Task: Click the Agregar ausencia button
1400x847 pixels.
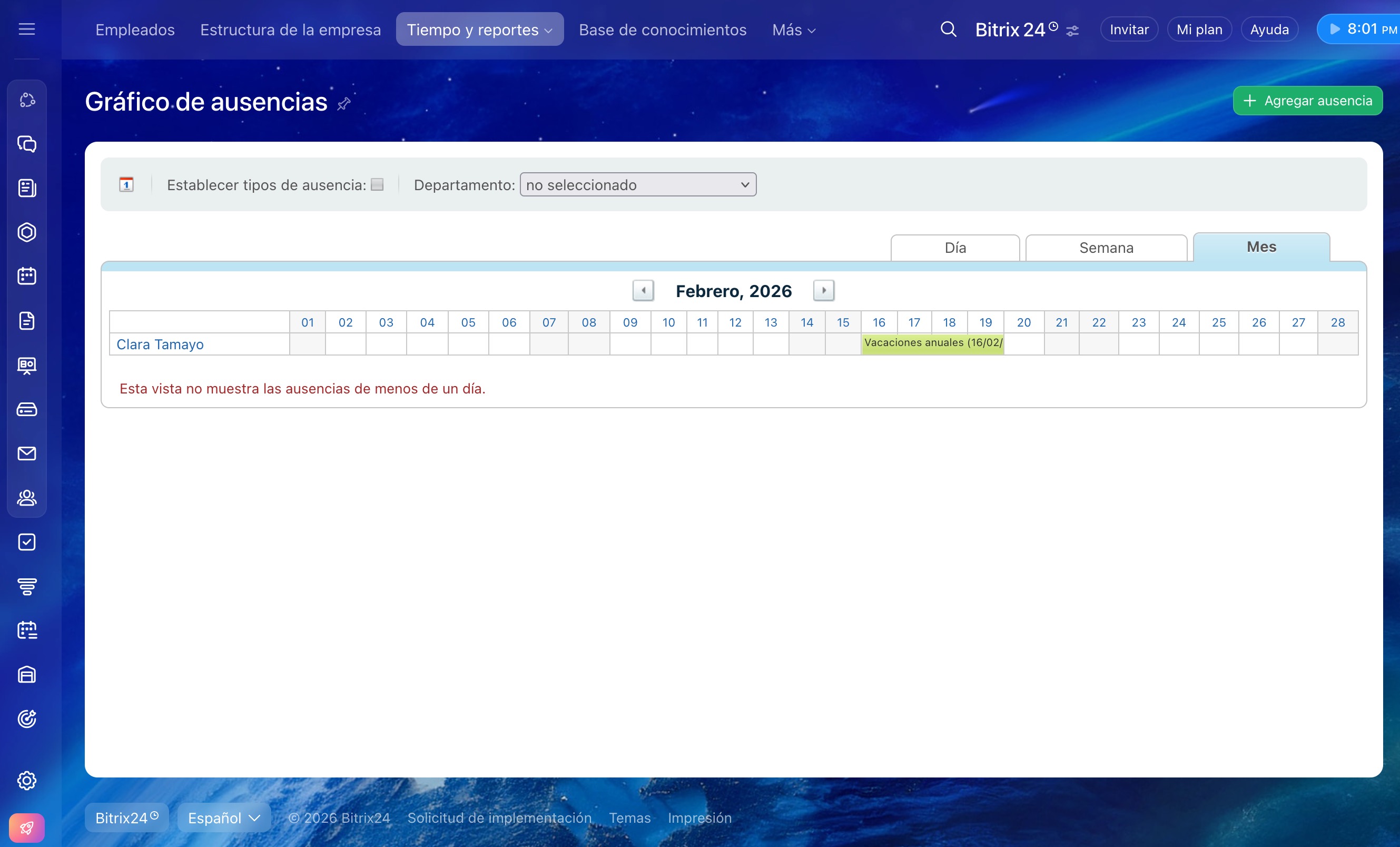Action: point(1307,101)
